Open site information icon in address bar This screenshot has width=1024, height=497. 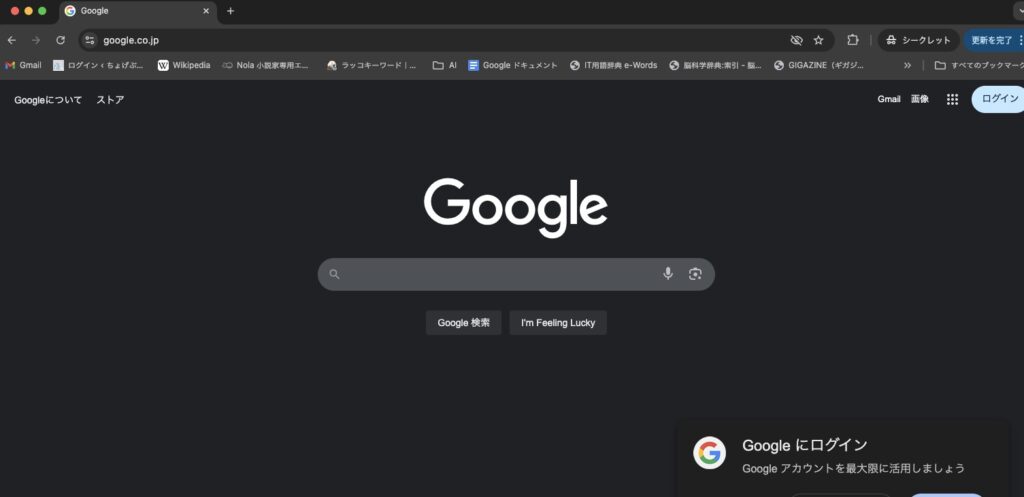point(90,40)
